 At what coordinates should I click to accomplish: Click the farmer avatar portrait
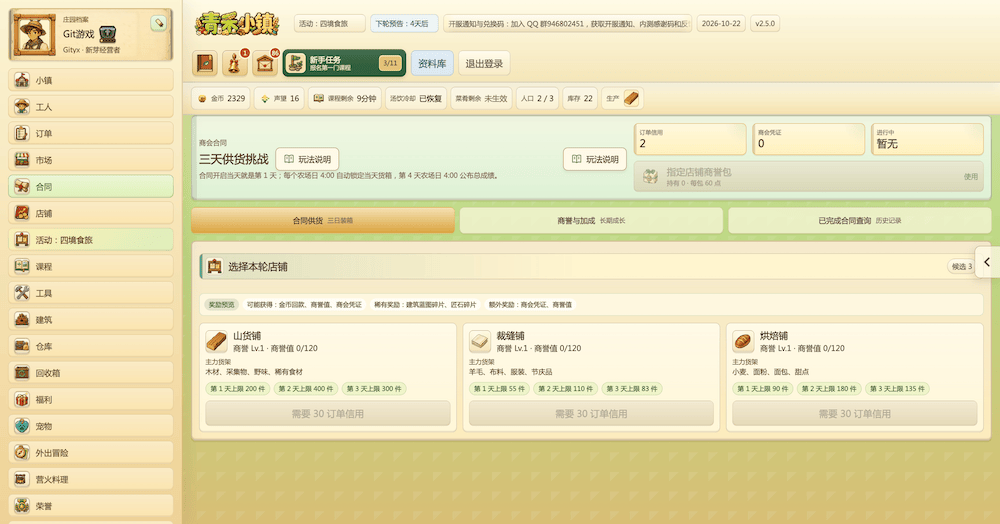click(33, 34)
